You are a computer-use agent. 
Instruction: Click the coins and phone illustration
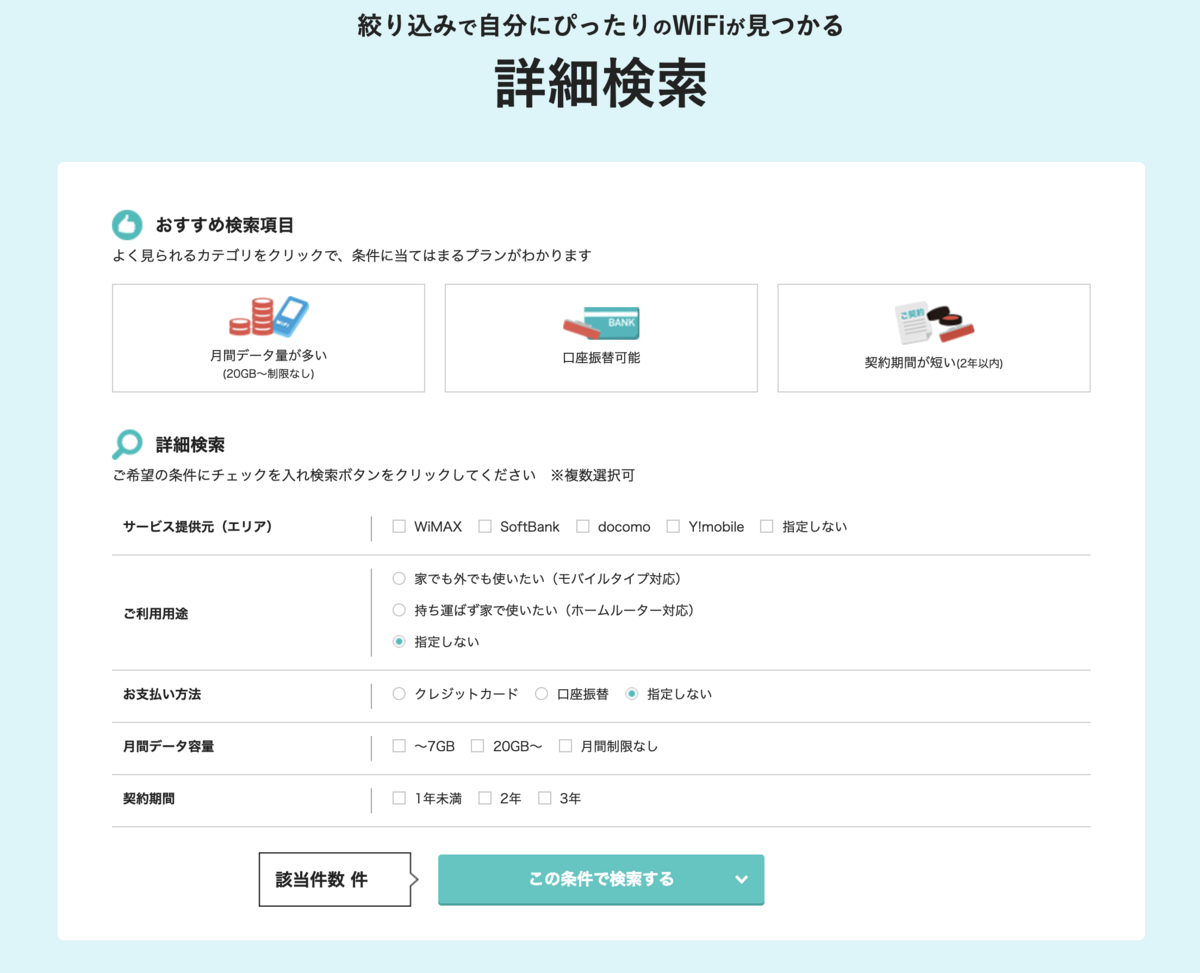[x=268, y=317]
